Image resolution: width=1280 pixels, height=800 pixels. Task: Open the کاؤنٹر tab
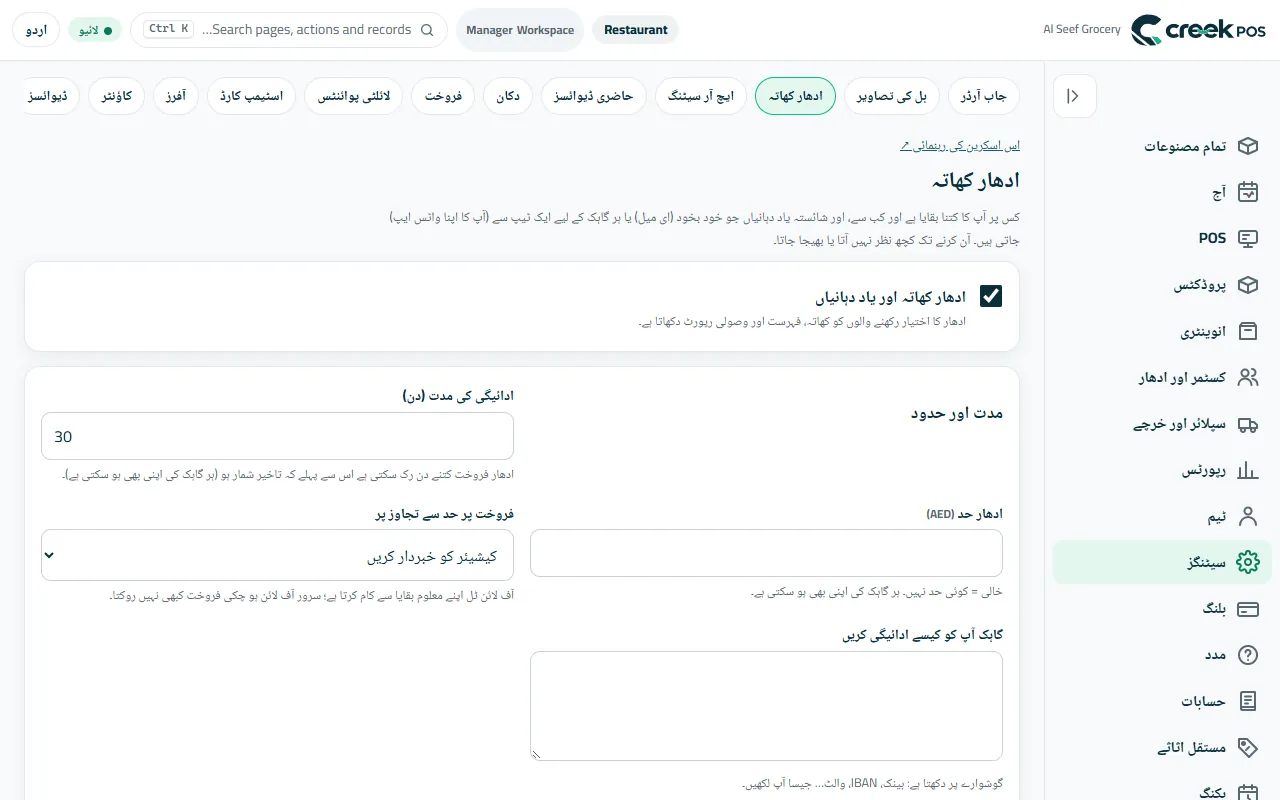tap(117, 96)
